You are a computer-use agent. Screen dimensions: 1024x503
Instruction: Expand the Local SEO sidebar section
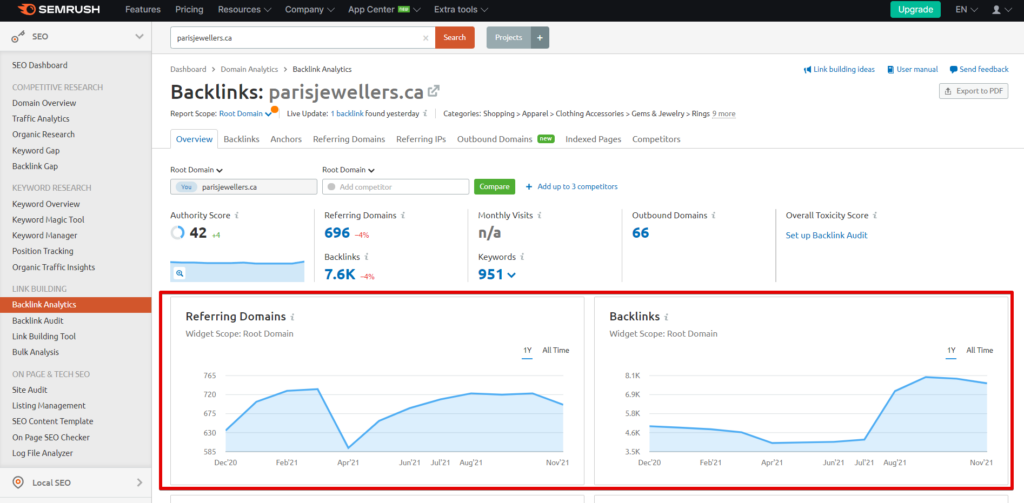139,483
